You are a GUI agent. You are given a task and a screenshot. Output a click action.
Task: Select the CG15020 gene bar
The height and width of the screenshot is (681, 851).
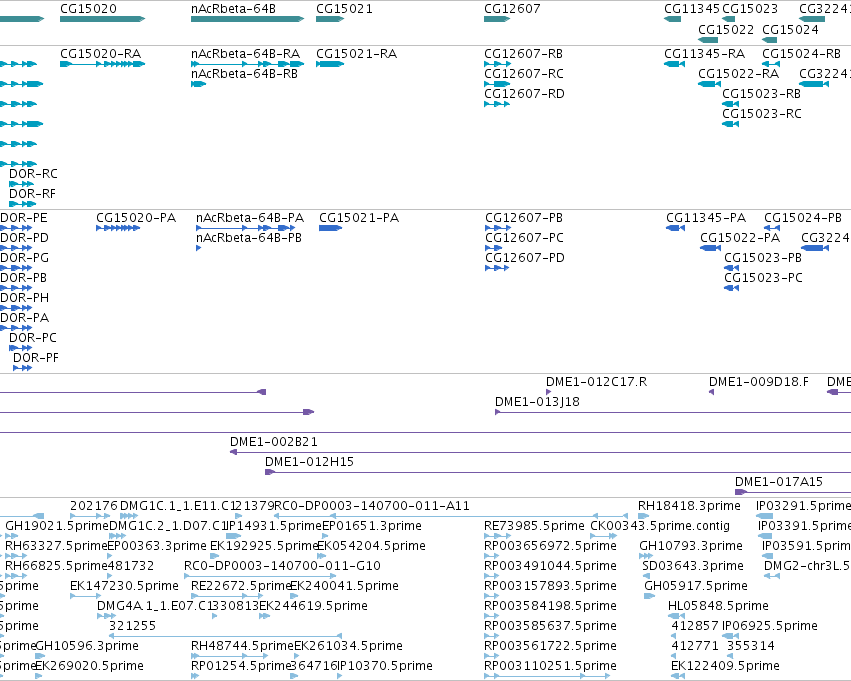103,19
